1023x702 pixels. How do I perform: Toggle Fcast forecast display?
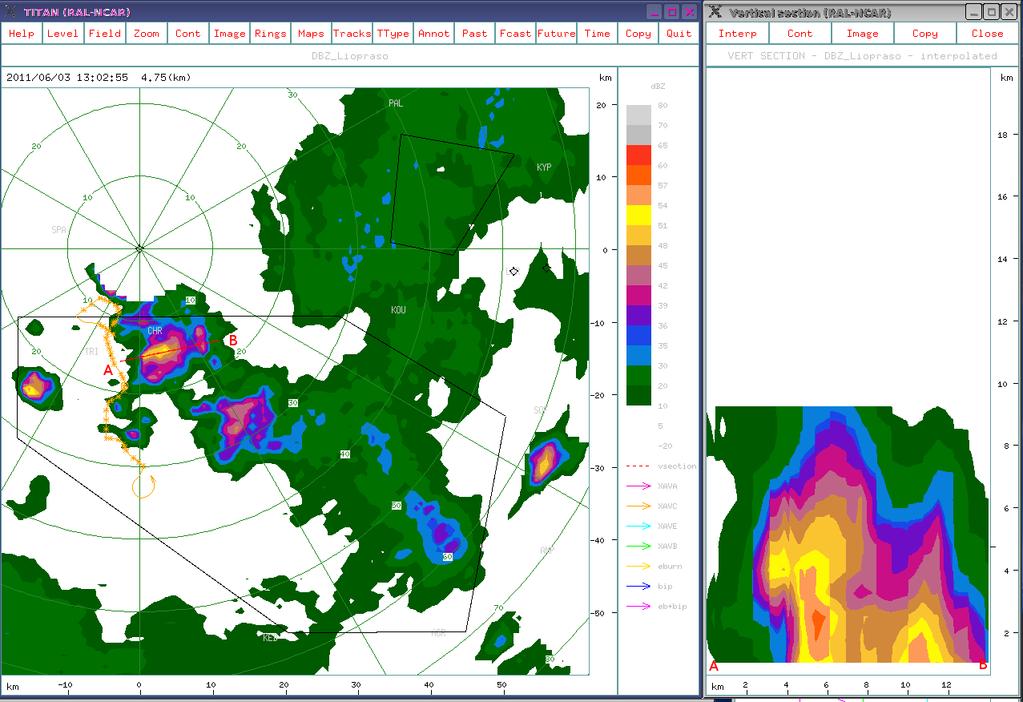tap(515, 33)
